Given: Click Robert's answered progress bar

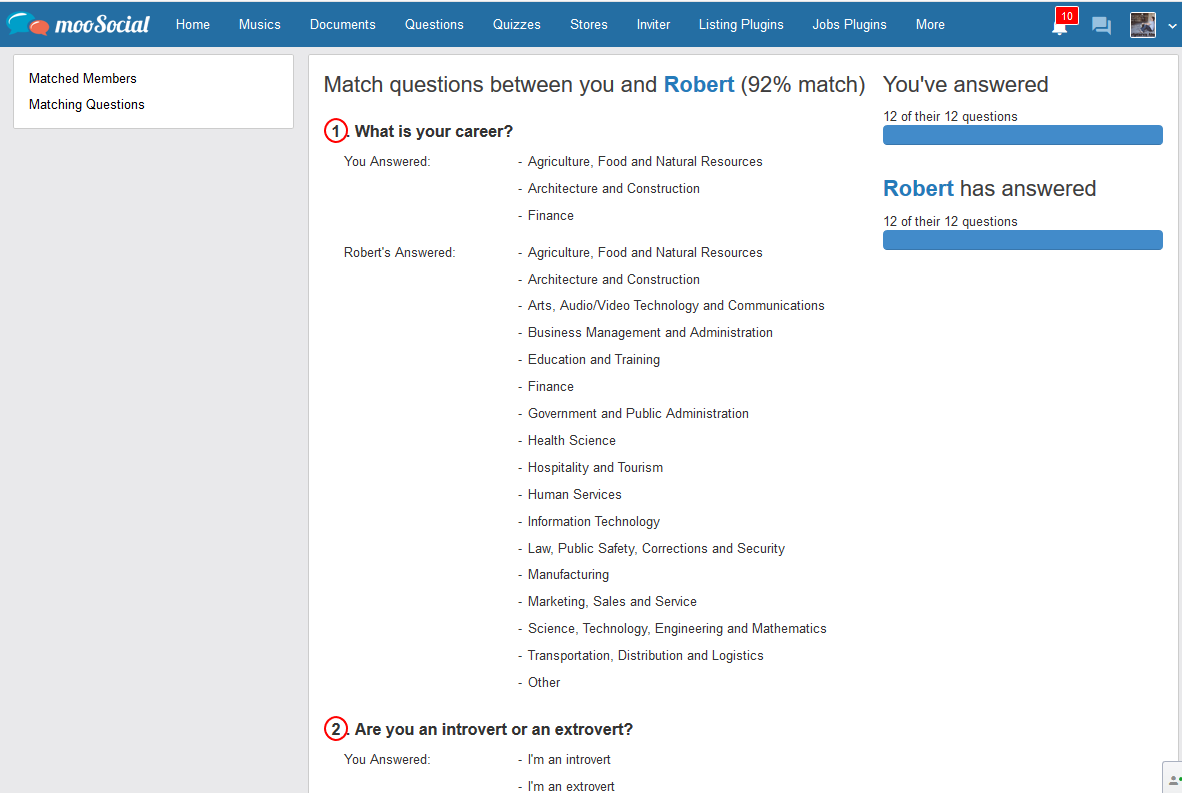Looking at the screenshot, I should click(x=1023, y=240).
